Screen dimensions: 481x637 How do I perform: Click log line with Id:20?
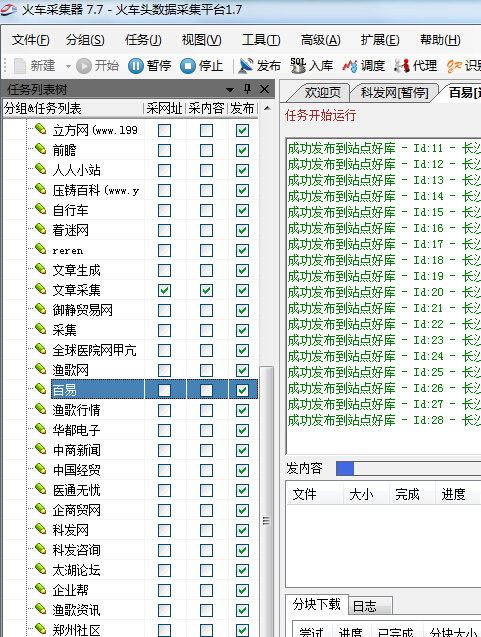coord(384,292)
